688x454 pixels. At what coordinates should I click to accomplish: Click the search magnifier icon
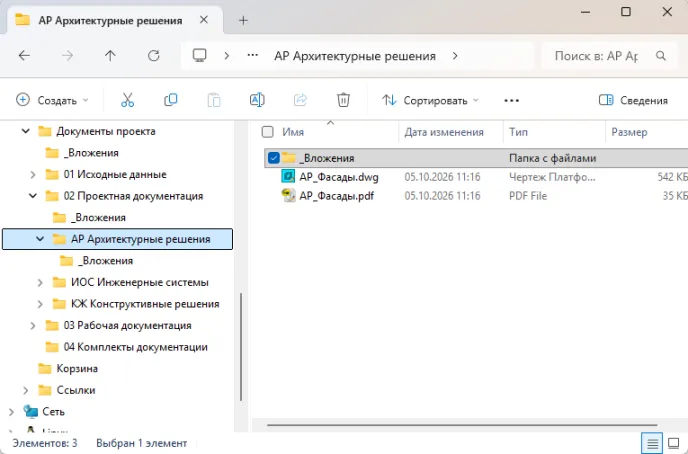coord(661,56)
